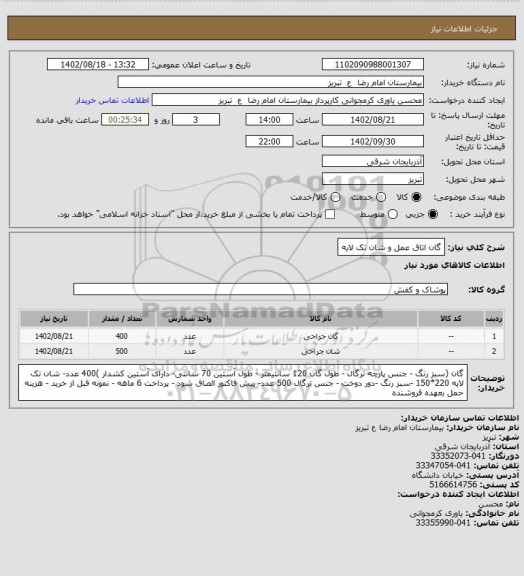Click the delivery city field تبریز
524x576 pixels.
click(373, 179)
